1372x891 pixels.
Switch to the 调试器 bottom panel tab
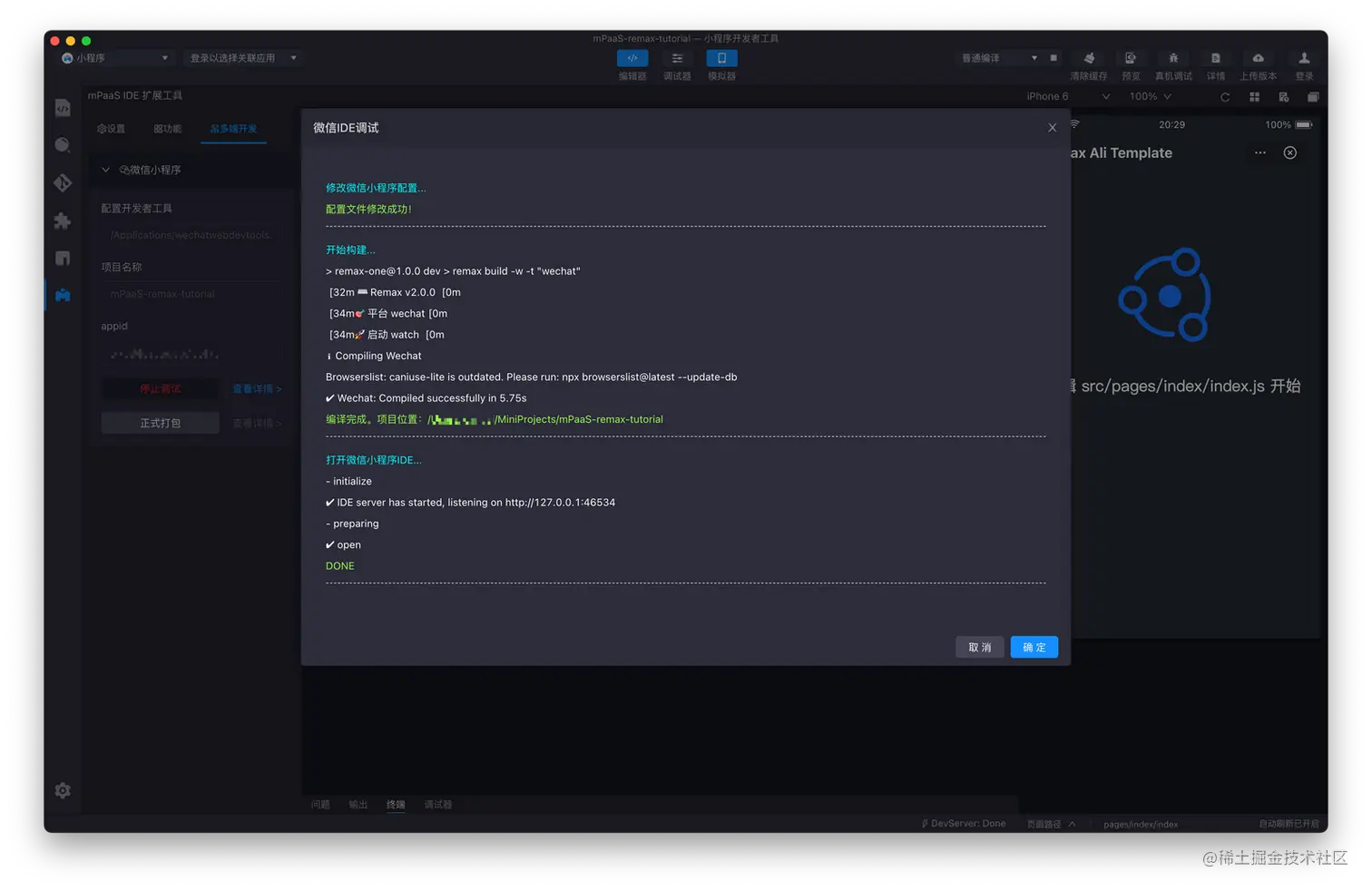pyautogui.click(x=438, y=804)
